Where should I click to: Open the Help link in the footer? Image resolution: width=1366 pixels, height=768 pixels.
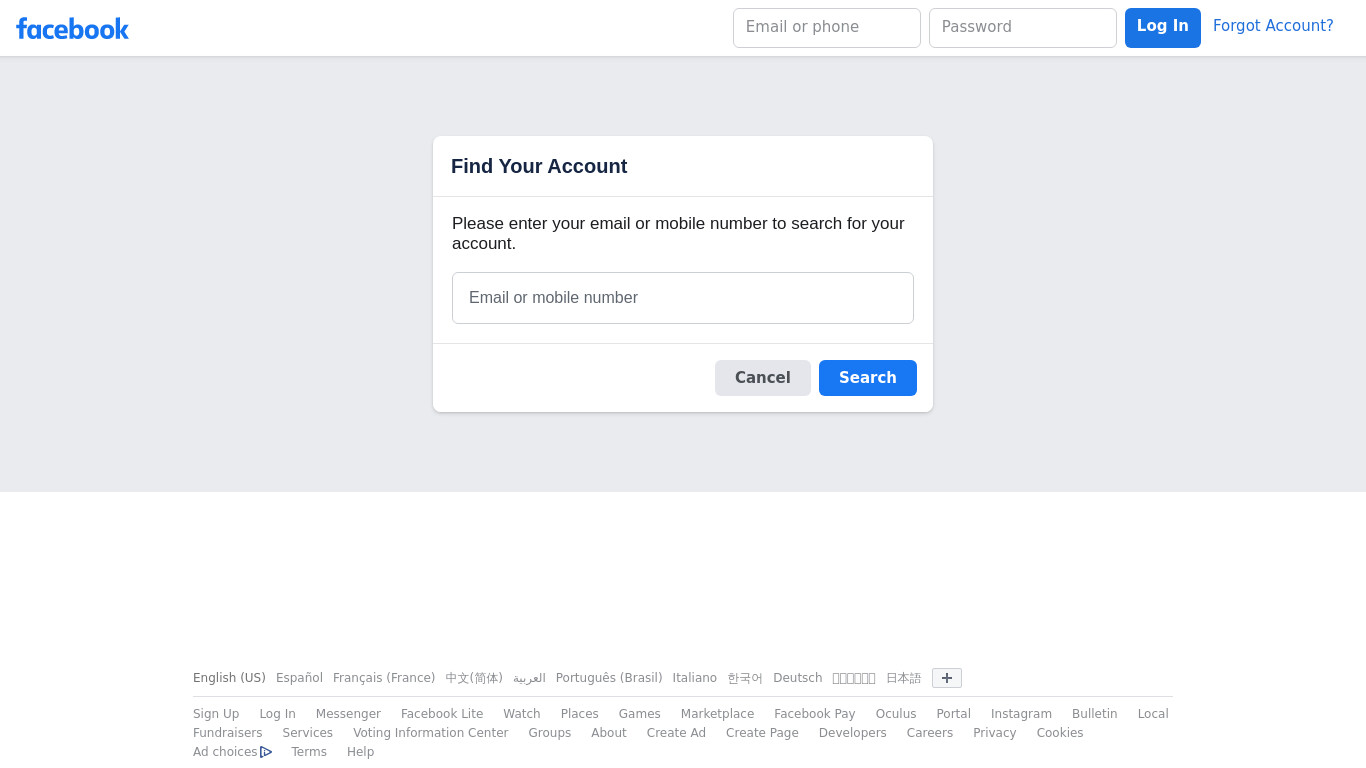coord(360,752)
